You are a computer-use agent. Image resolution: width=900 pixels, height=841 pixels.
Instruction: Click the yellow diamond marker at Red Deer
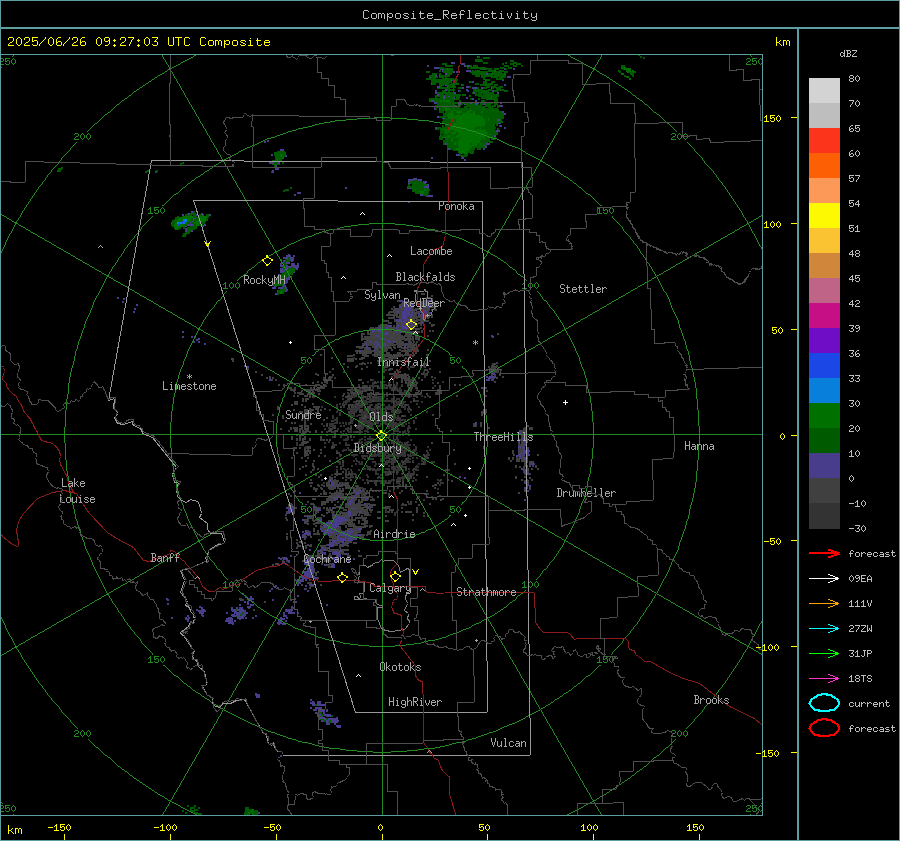[411, 325]
